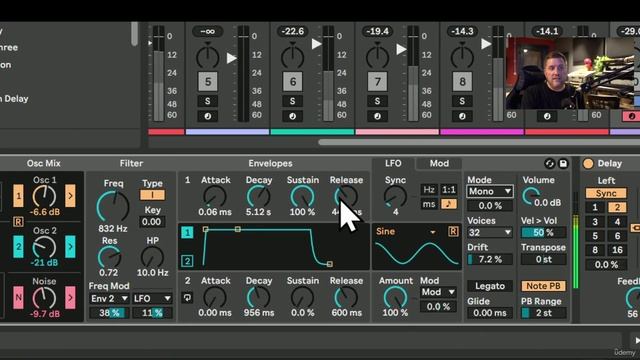Click the filter Type I button
Viewport: 640px width, 360px height.
pos(152,195)
